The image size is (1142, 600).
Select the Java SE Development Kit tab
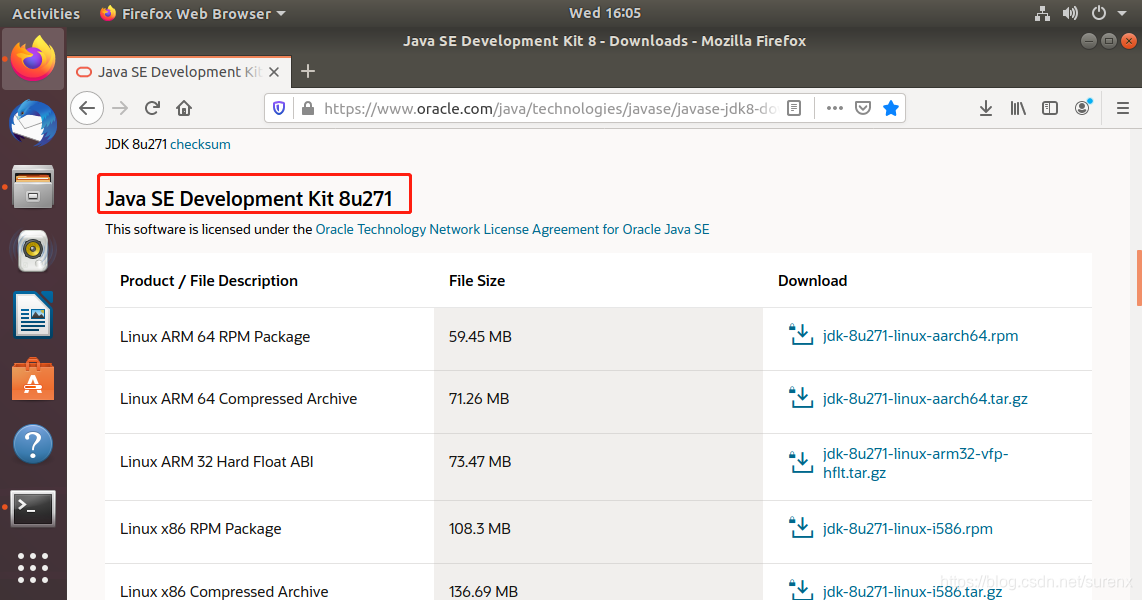coord(178,72)
